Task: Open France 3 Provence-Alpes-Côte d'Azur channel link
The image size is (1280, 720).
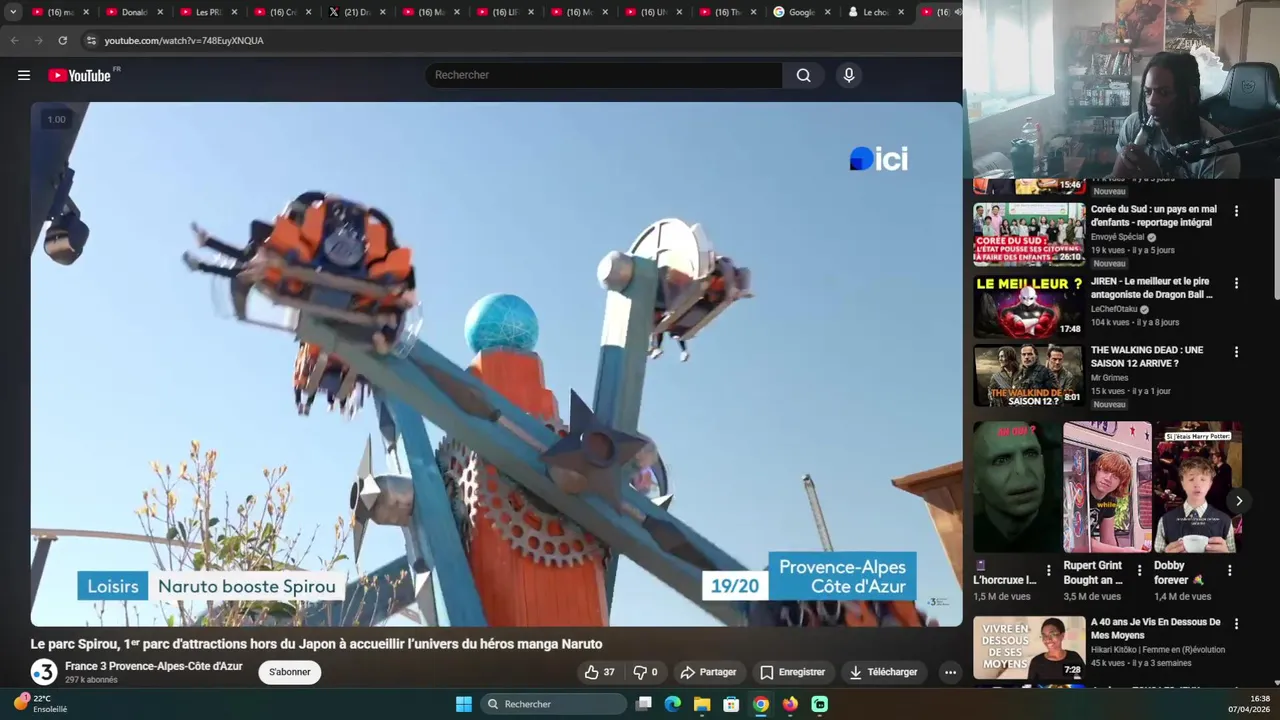Action: (x=154, y=666)
